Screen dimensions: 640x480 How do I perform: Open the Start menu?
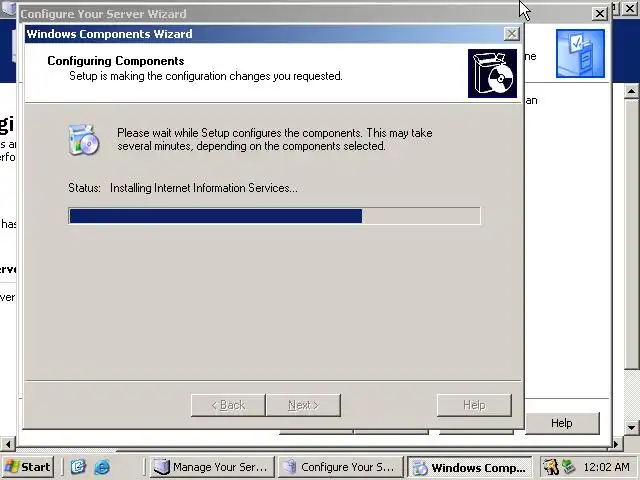pyautogui.click(x=28, y=467)
